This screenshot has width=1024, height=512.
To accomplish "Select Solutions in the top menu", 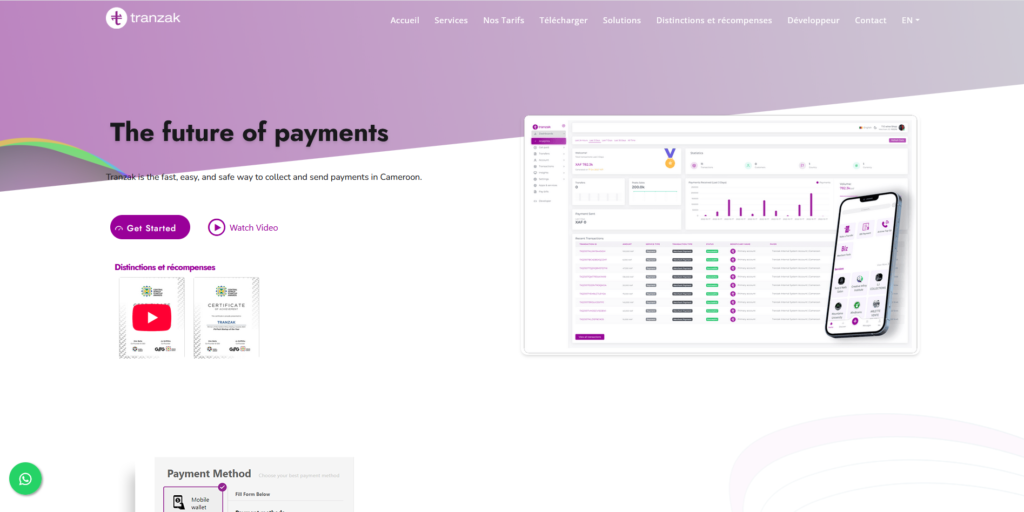I will [x=622, y=20].
